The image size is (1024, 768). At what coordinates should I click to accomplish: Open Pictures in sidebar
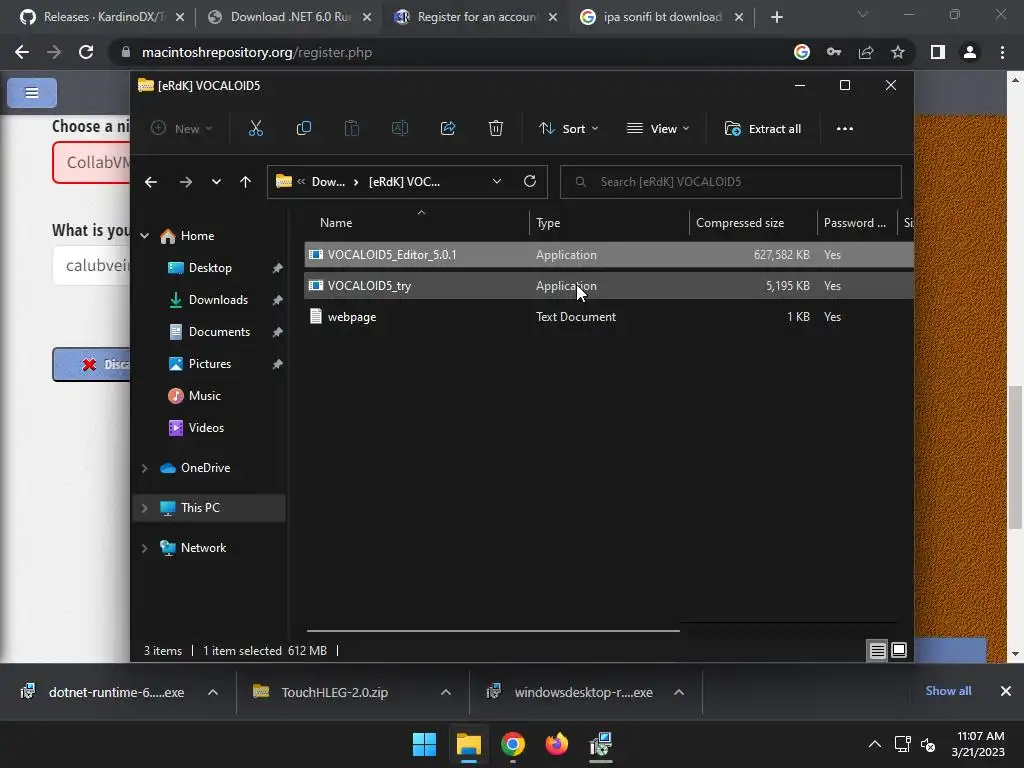coord(210,364)
